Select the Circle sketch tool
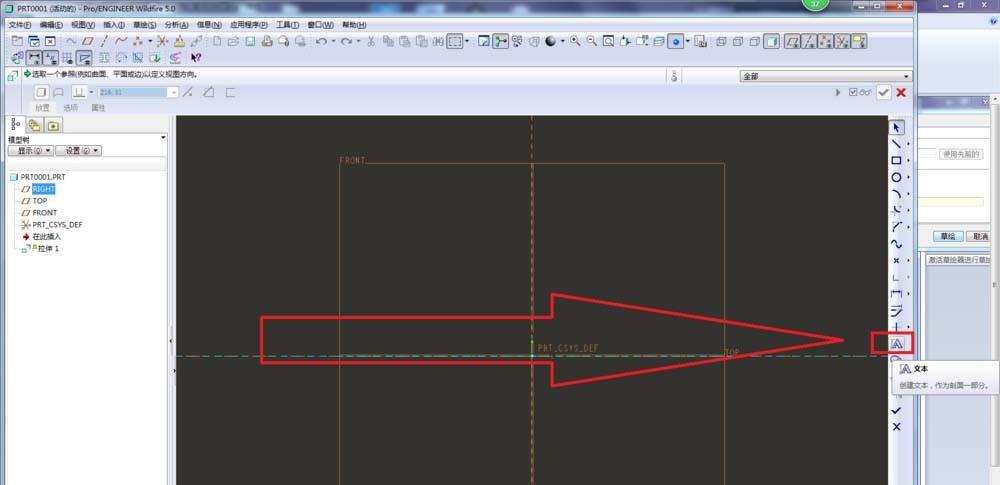This screenshot has height=485, width=1000. 896,177
